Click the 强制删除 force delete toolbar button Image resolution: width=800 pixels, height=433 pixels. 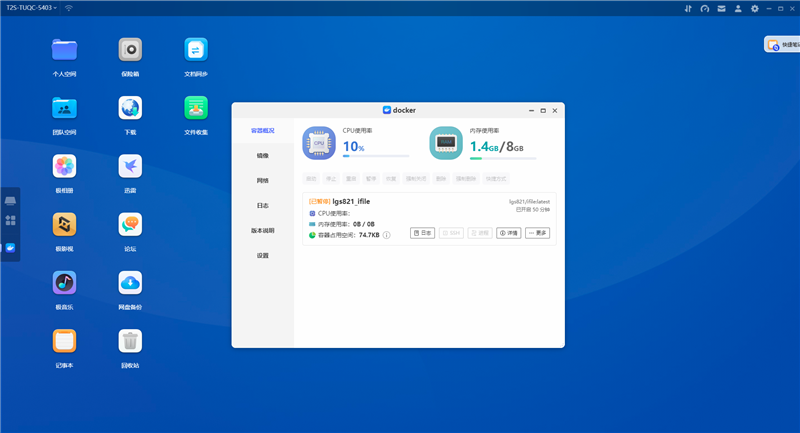point(466,179)
